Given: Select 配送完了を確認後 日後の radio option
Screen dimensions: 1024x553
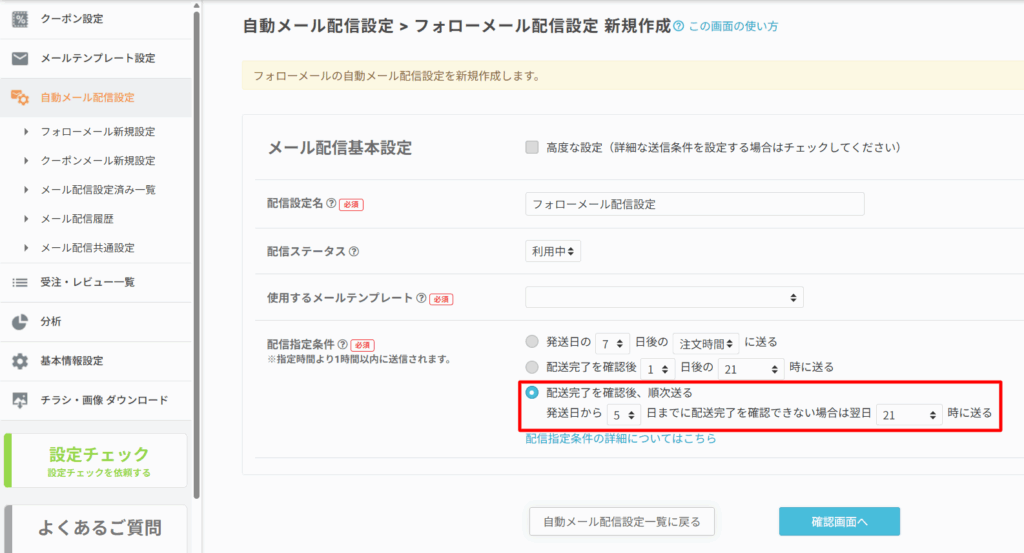Looking at the screenshot, I should [x=532, y=367].
